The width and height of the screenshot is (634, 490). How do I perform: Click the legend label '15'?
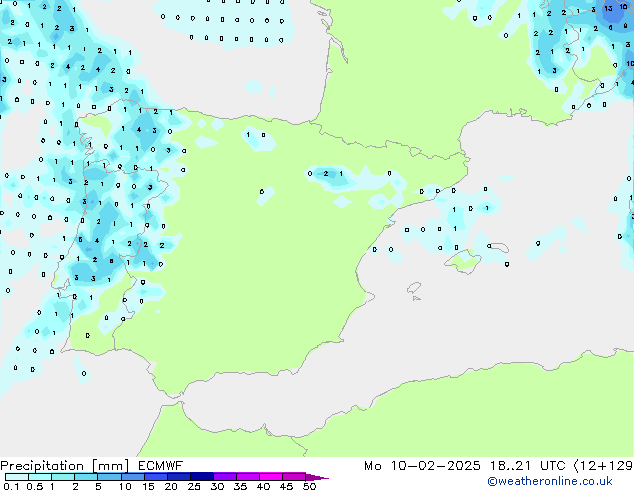point(148,486)
